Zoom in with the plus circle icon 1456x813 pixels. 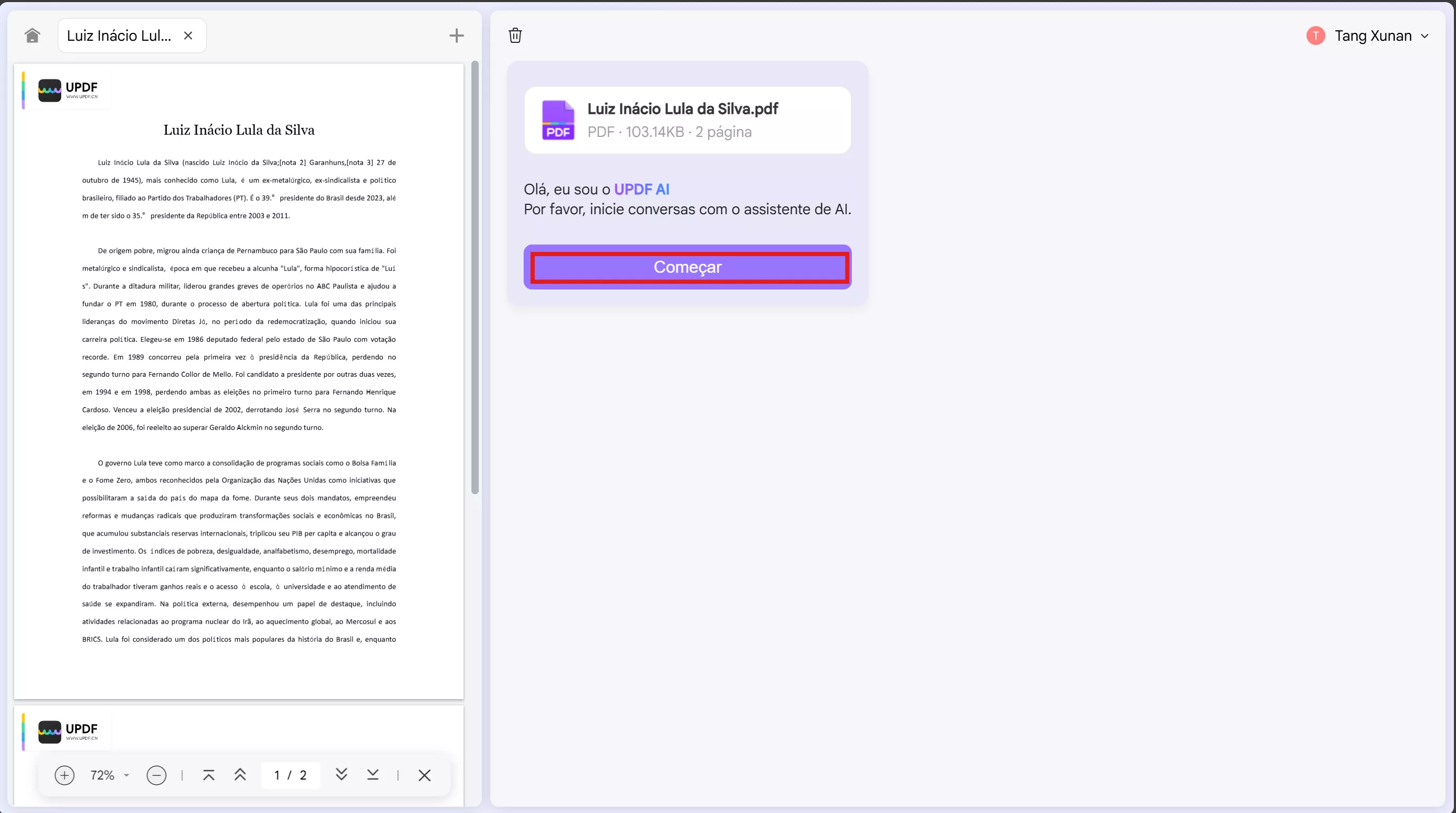(64, 775)
